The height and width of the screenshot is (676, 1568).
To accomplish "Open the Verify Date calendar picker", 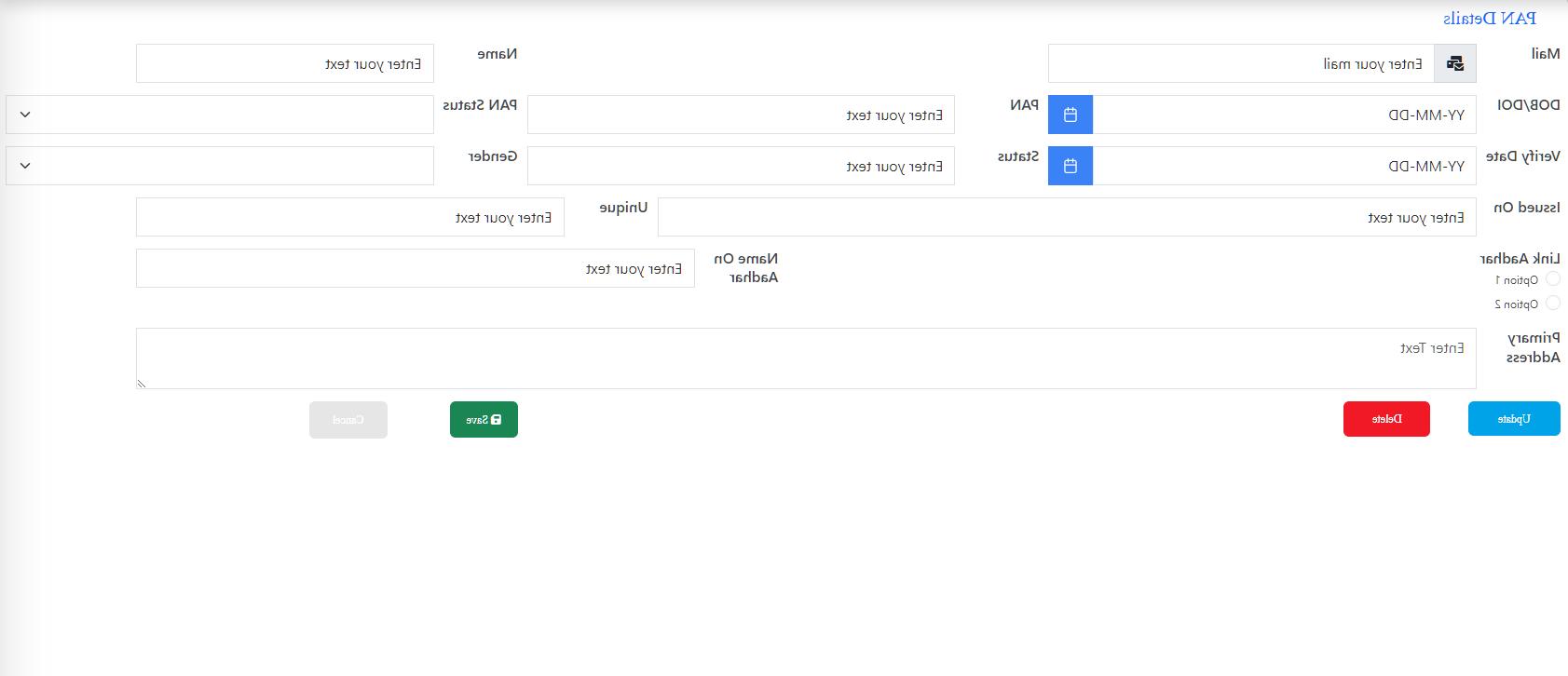I will 1070,166.
